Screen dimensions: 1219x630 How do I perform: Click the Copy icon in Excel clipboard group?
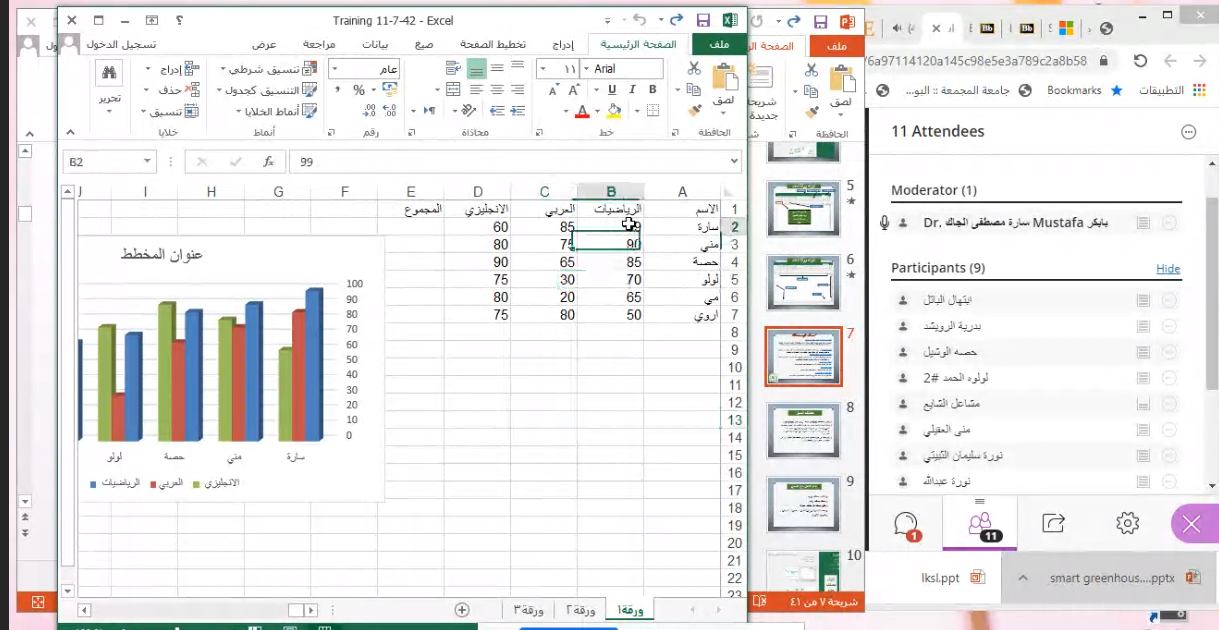pyautogui.click(x=694, y=90)
